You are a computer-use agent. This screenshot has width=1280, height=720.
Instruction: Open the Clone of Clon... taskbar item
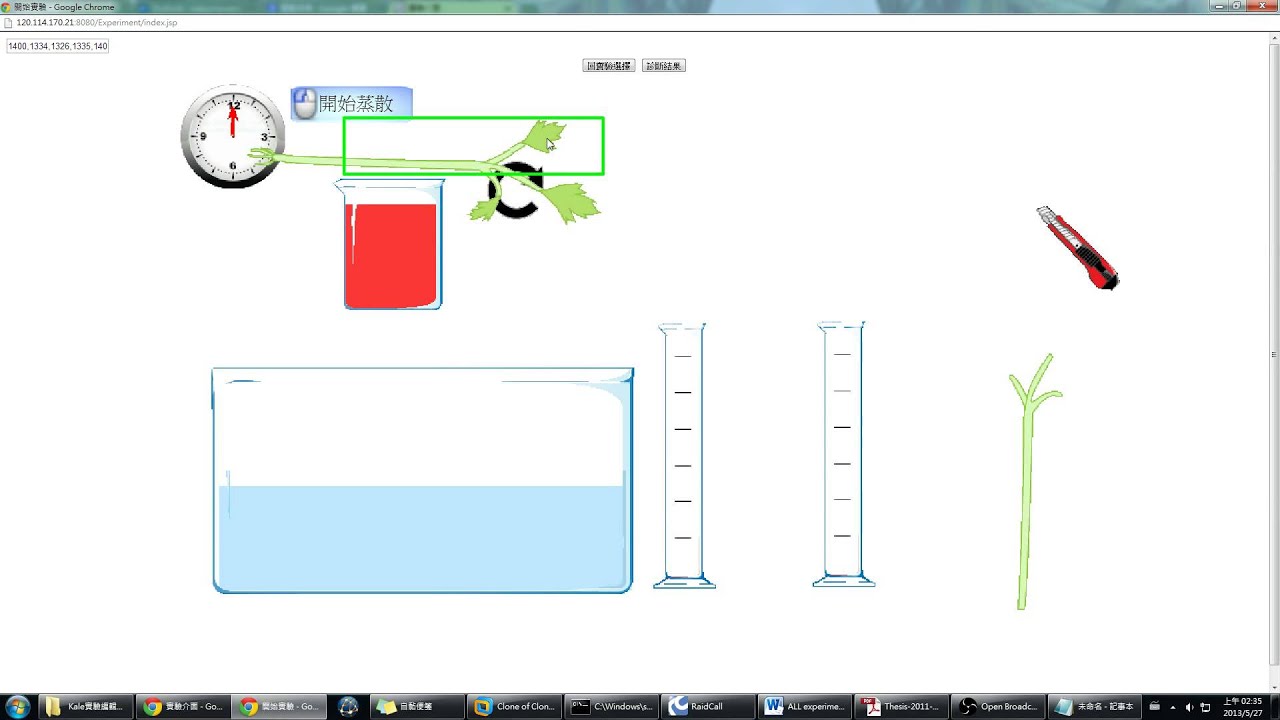pos(515,707)
